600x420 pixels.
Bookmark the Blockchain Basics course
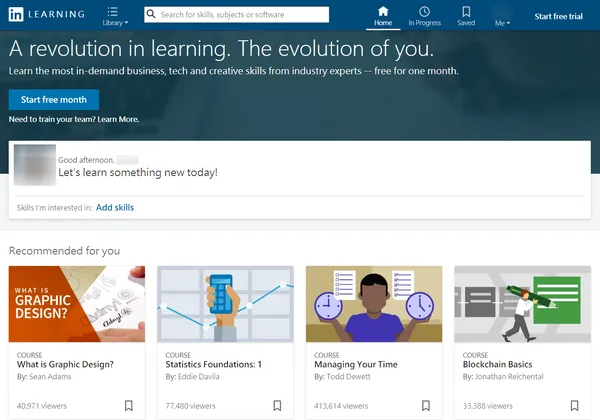574,405
